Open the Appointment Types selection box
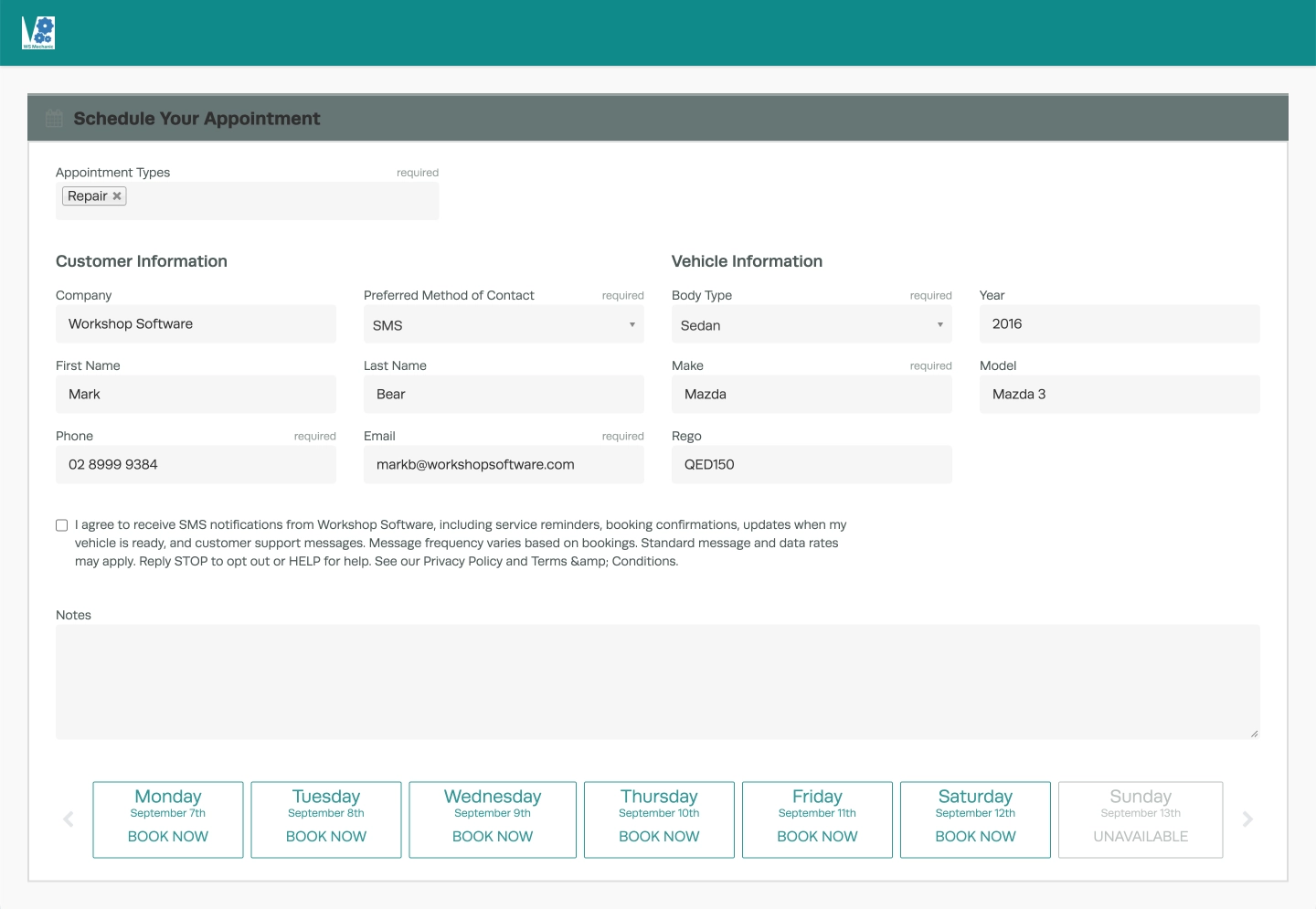Screen dimensions: 1316x909 click(x=248, y=201)
